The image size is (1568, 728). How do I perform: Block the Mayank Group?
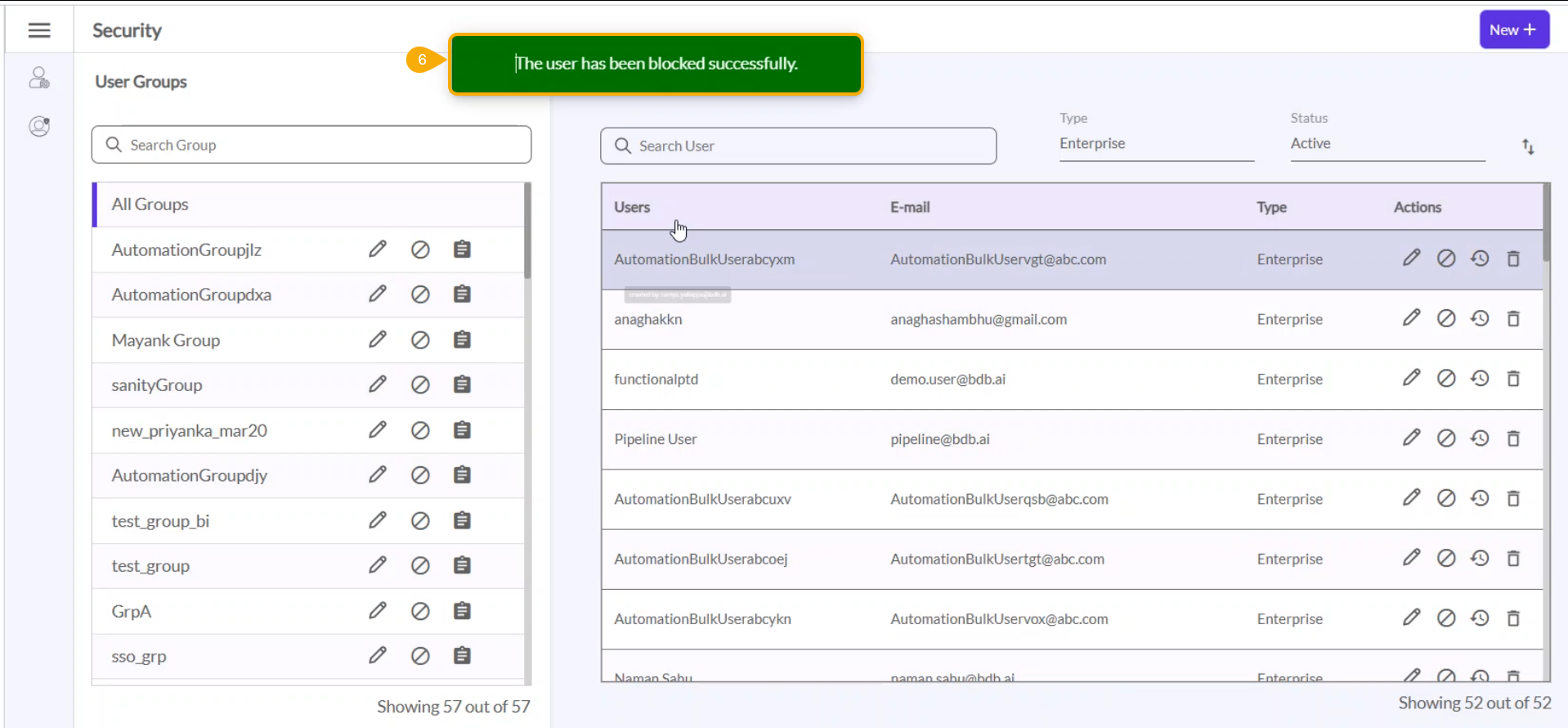[420, 340]
